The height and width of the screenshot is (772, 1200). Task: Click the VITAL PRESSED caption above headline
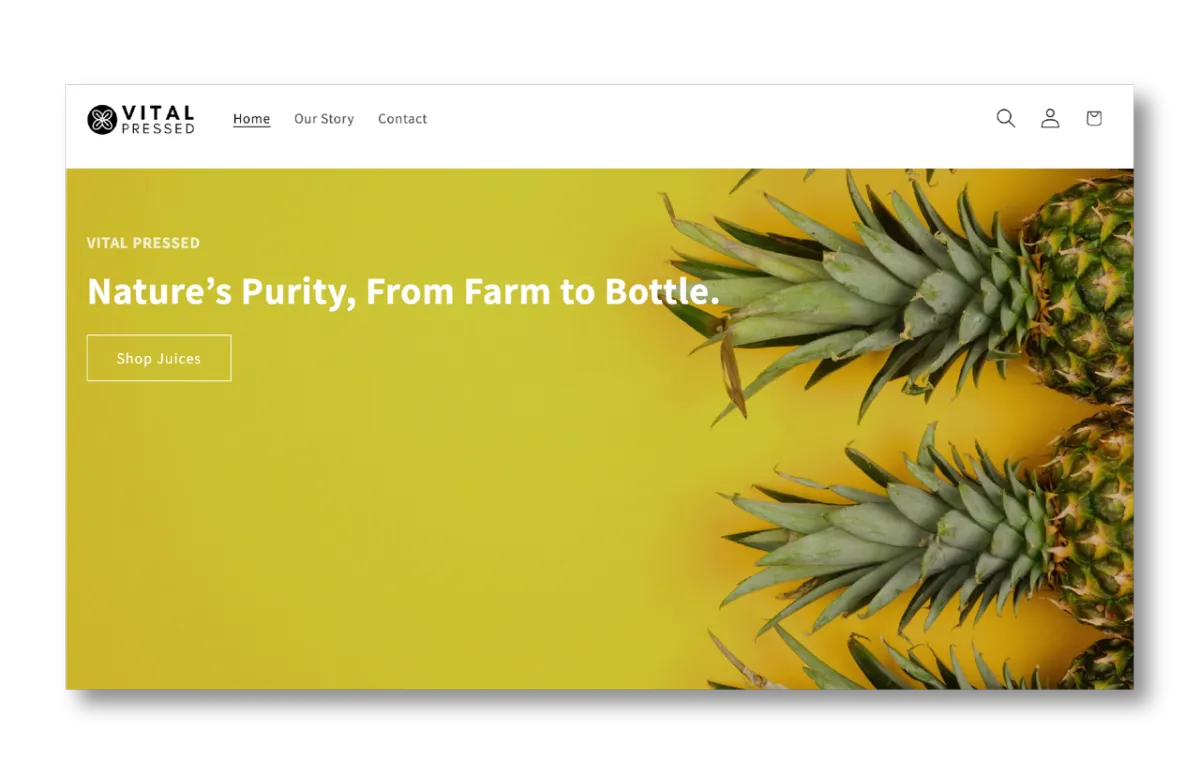pos(143,243)
